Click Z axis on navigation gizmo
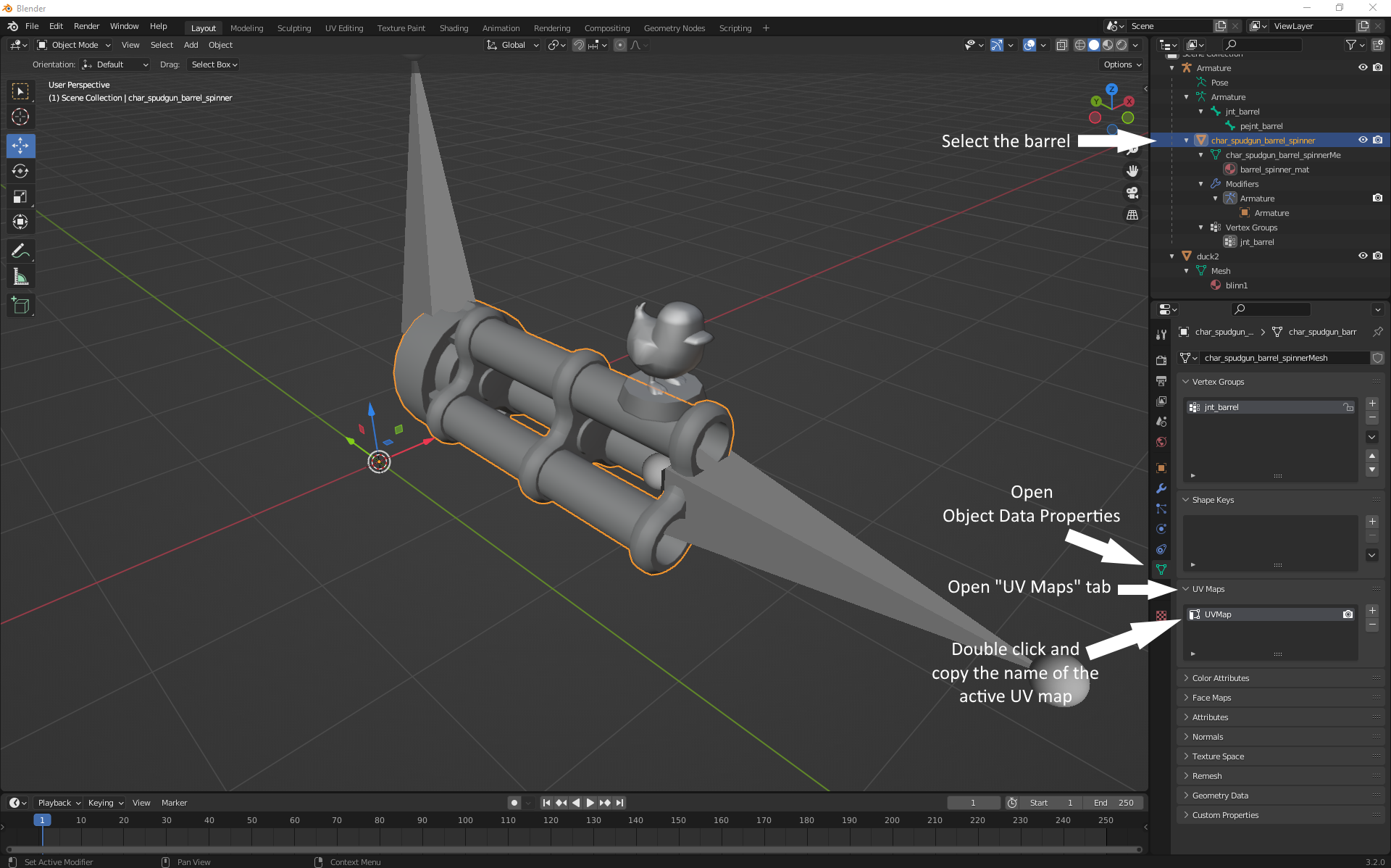Viewport: 1391px width, 868px height. click(1111, 89)
